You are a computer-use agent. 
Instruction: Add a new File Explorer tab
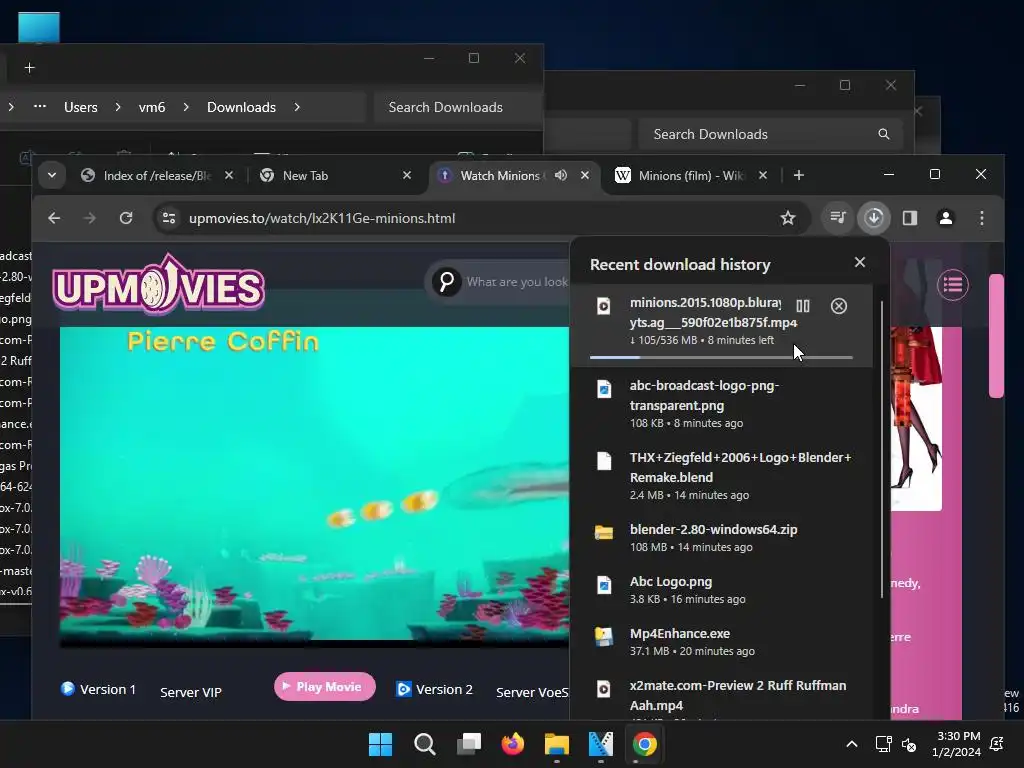[29, 68]
